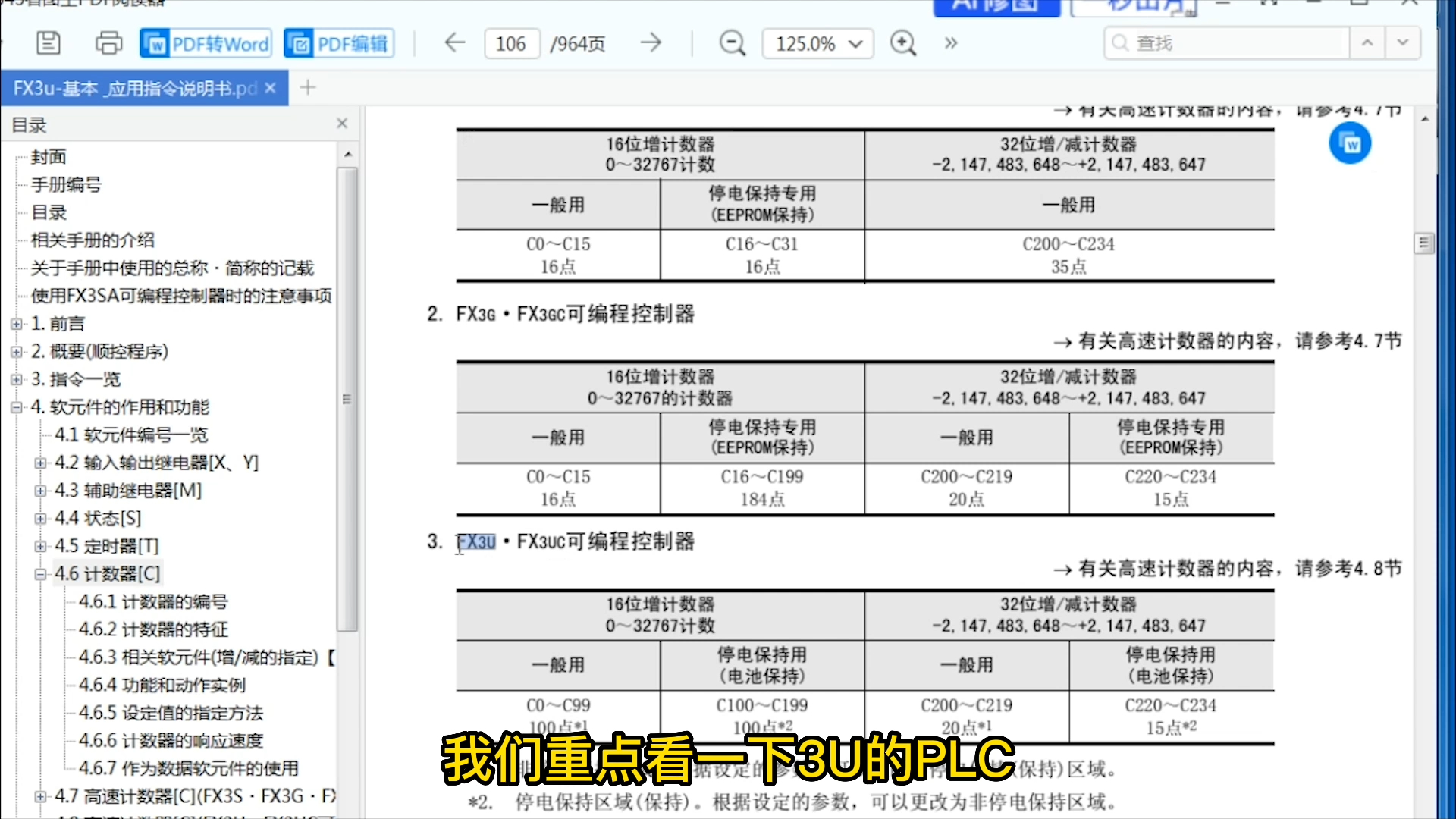Click the zoom out magnifier icon
Screen dimensions: 1456x819
(732, 43)
